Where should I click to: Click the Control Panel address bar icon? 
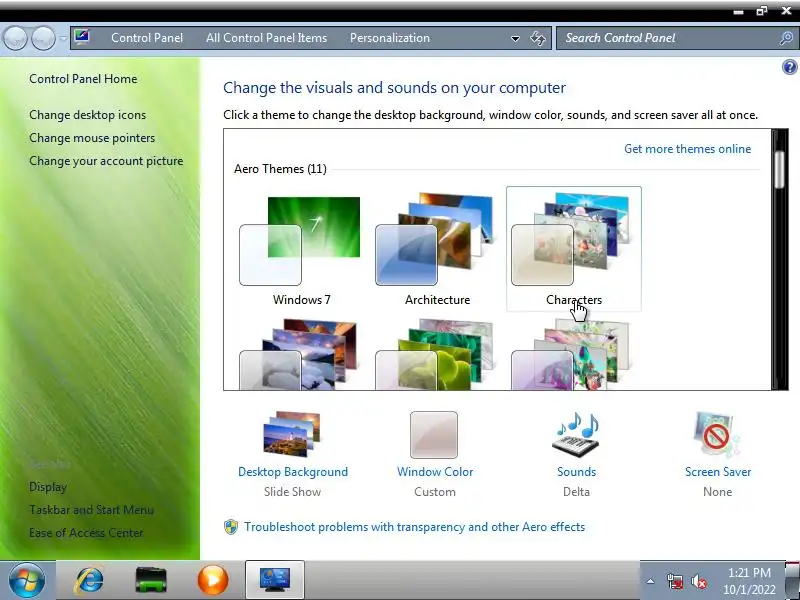pos(82,37)
